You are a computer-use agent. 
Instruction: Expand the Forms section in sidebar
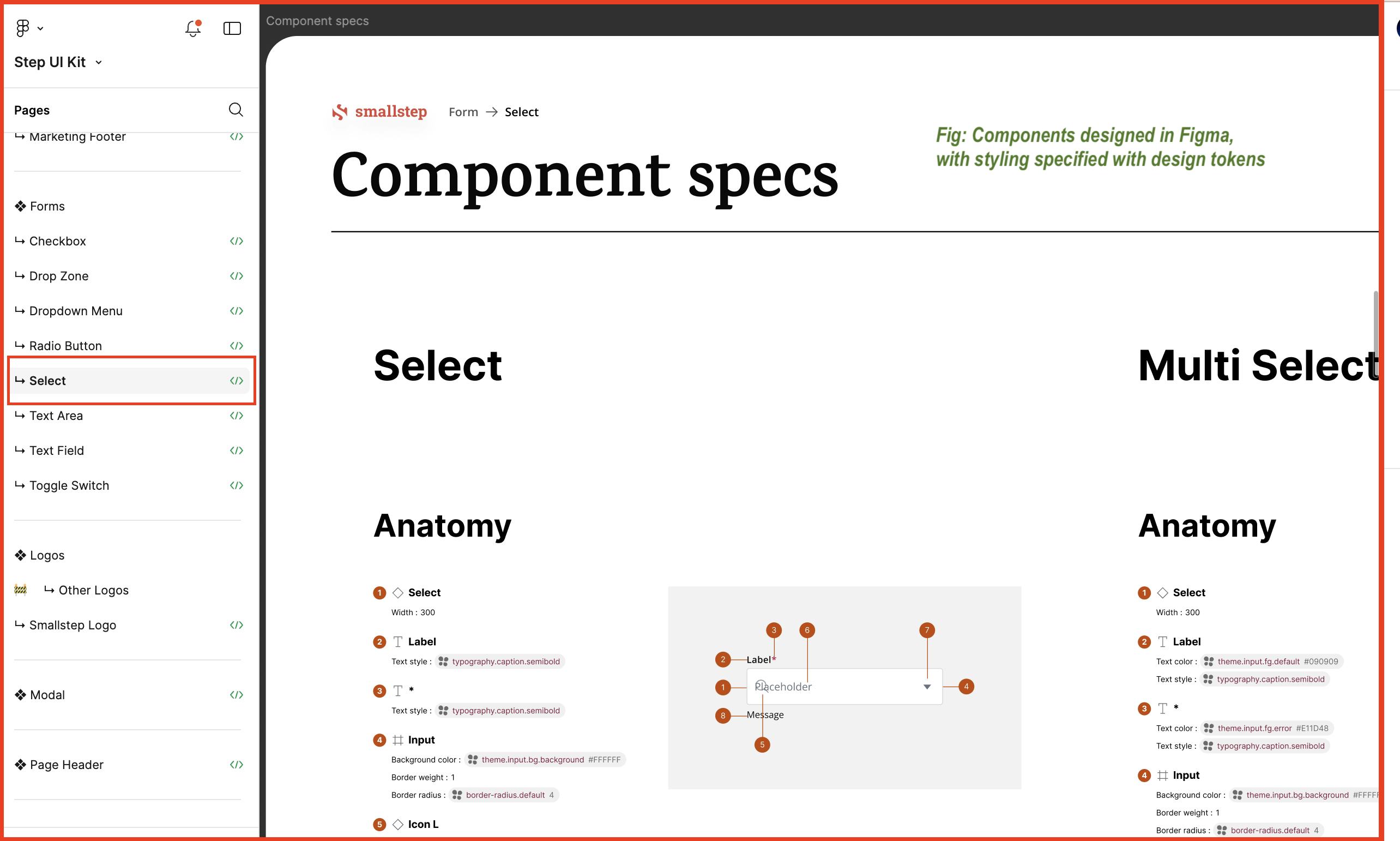(47, 206)
